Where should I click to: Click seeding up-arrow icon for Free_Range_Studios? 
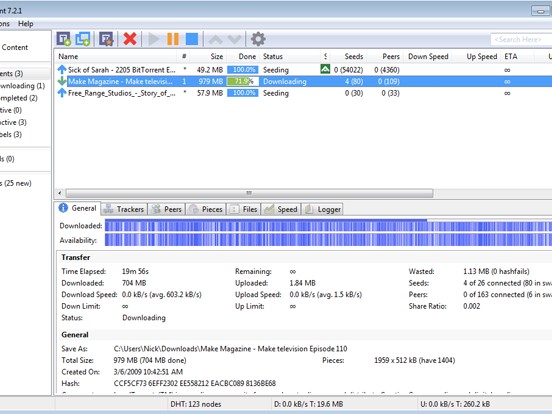tap(62, 93)
